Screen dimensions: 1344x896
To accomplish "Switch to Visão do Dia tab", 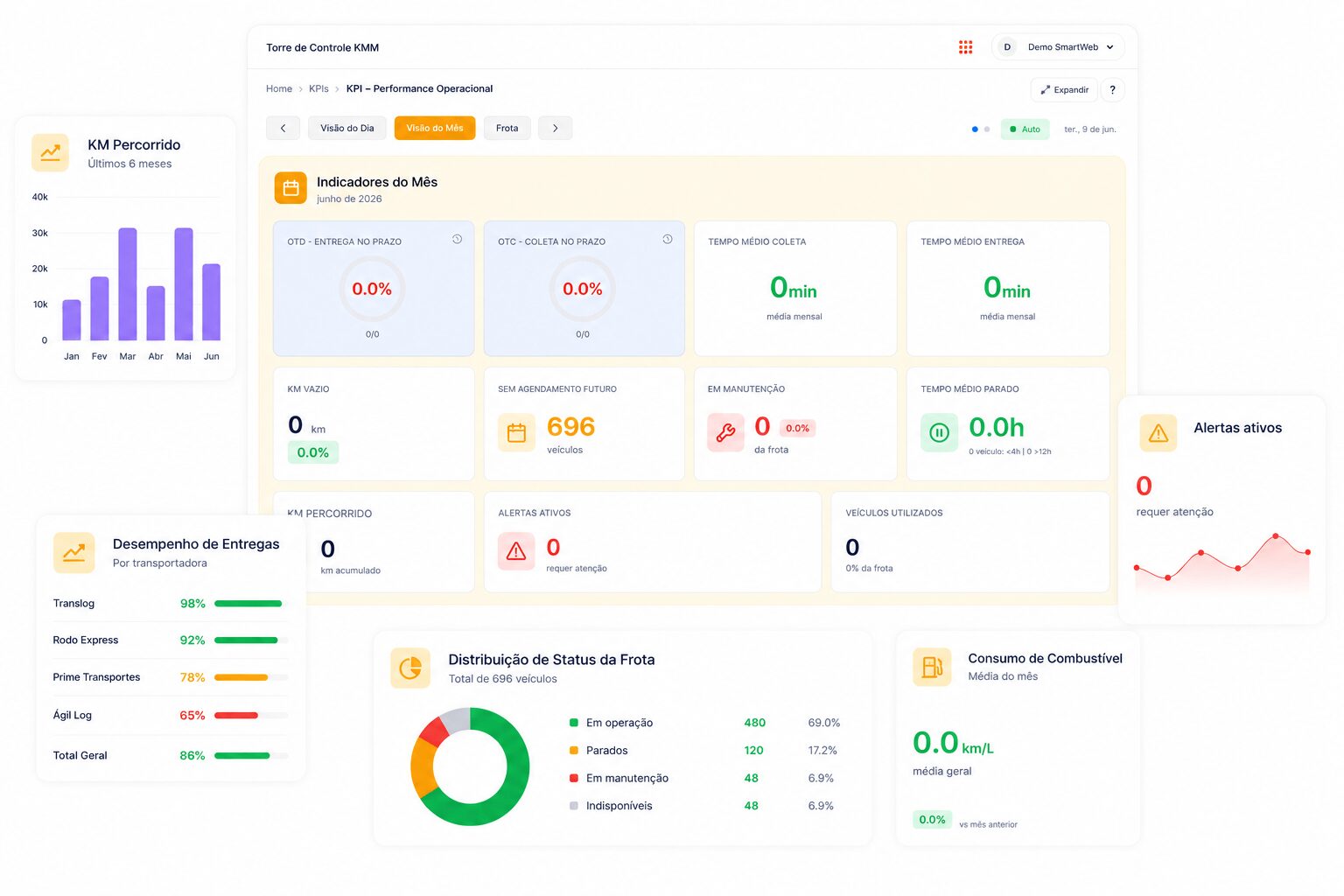I will [347, 128].
